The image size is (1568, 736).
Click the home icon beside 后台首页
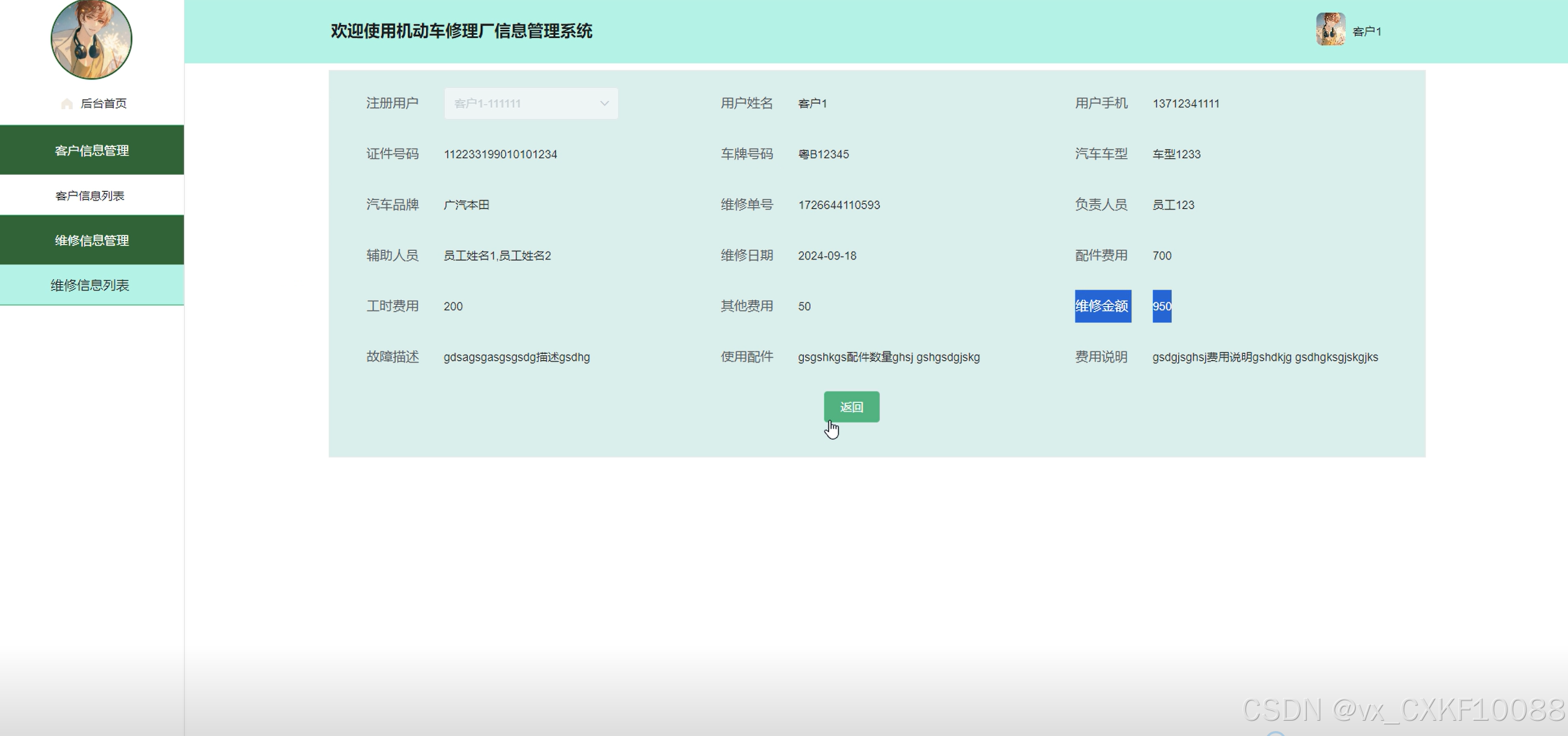pos(67,104)
